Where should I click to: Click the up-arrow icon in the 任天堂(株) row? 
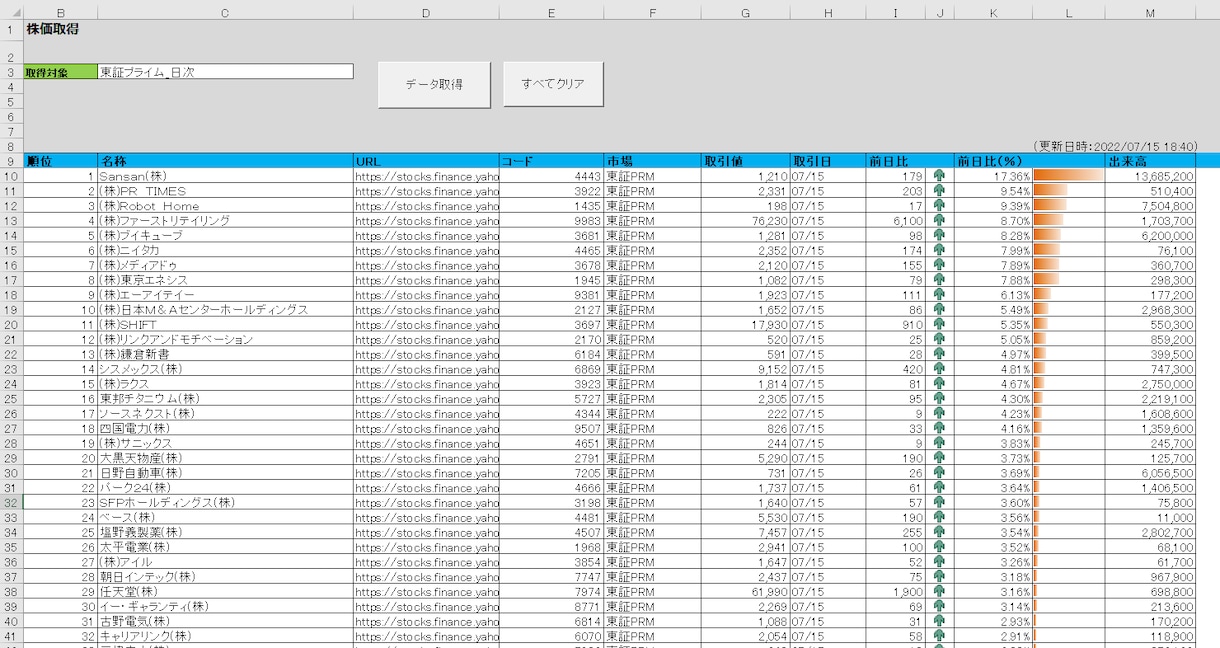pos(939,592)
